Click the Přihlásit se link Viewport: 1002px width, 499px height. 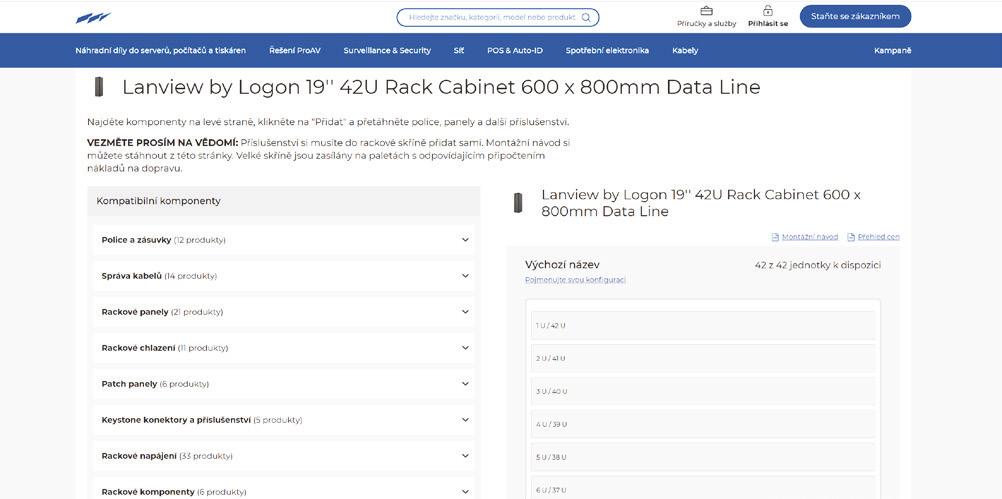(x=768, y=24)
